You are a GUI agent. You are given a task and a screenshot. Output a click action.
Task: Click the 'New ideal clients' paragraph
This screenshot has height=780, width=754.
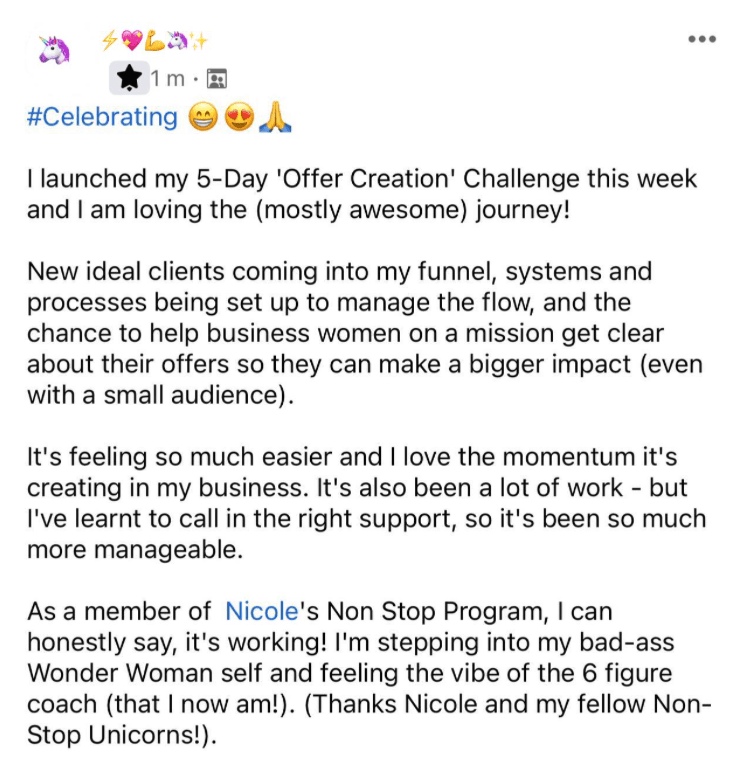tap(365, 333)
